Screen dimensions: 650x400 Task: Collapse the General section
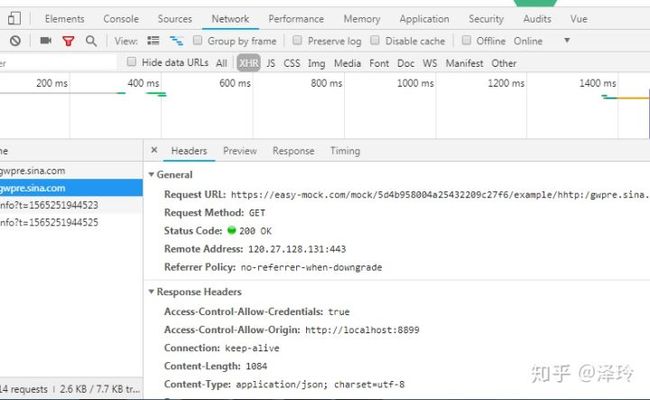[x=151, y=175]
